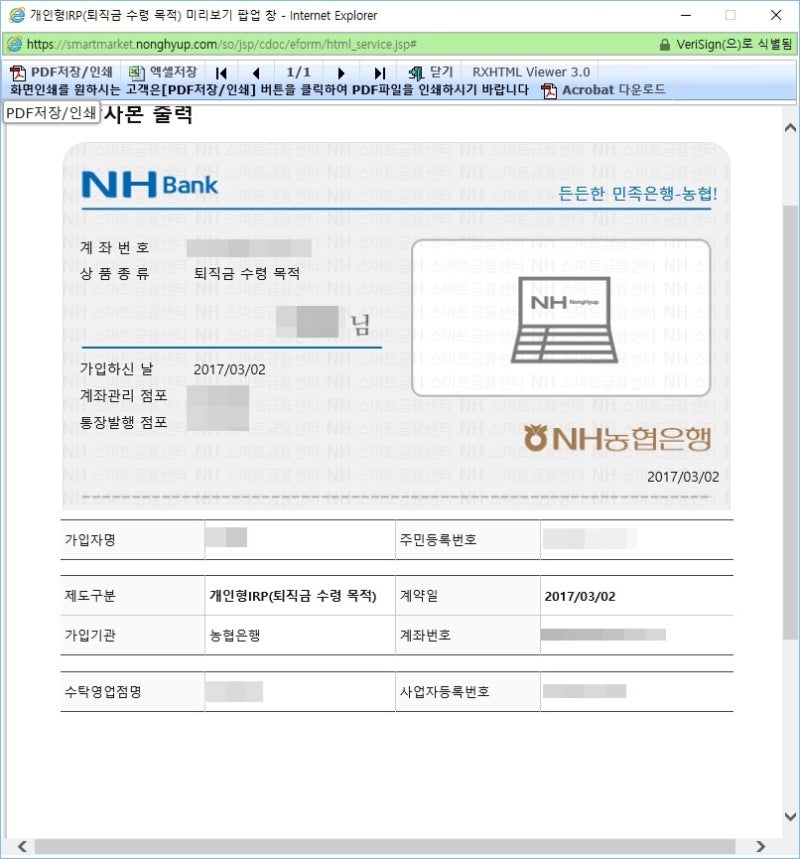Click the vertical scrollbar up arrow
Viewport: 800px width, 859px height.
tap(790, 128)
